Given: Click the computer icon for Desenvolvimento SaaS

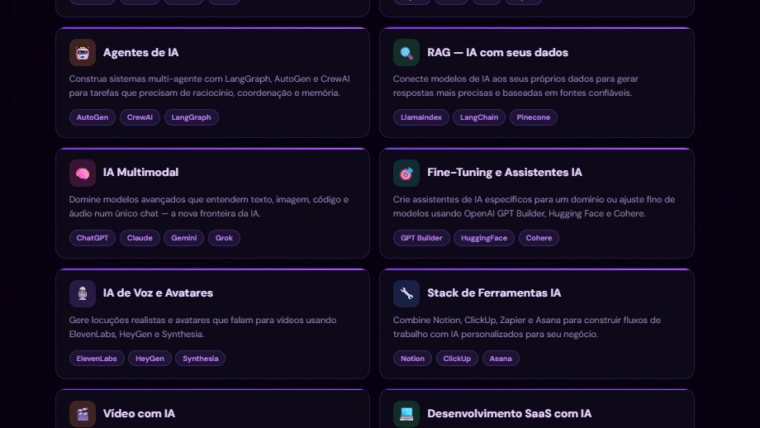Looking at the screenshot, I should click(x=406, y=413).
